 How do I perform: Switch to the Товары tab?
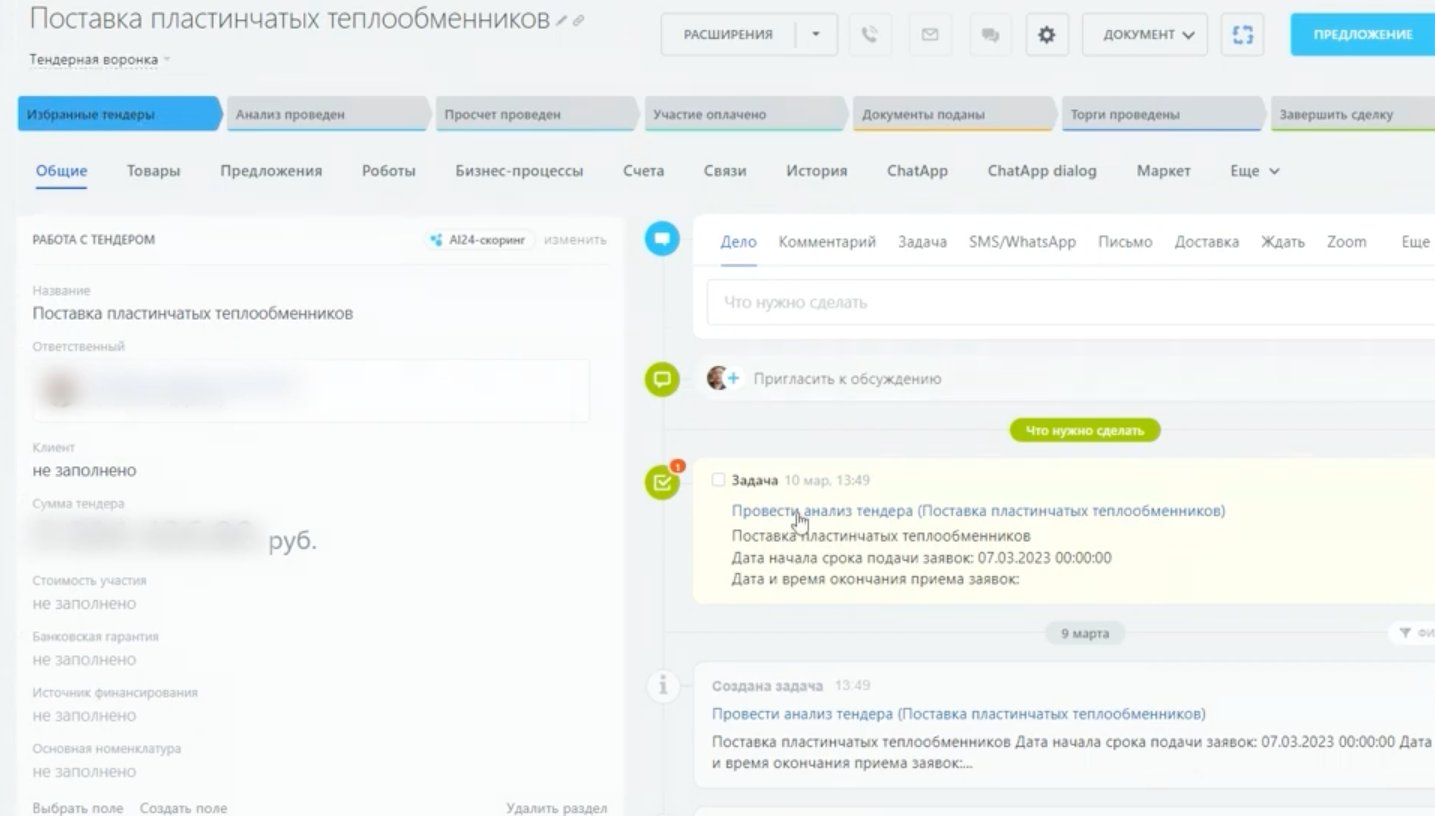click(x=153, y=171)
